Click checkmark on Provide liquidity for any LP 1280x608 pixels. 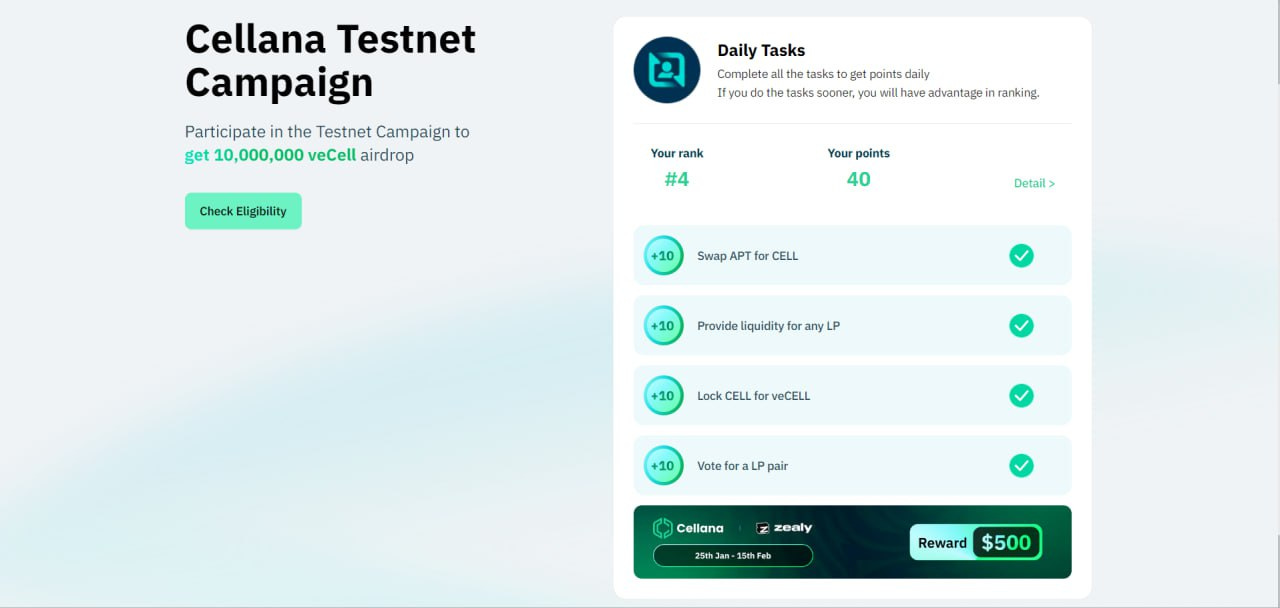[1021, 326]
